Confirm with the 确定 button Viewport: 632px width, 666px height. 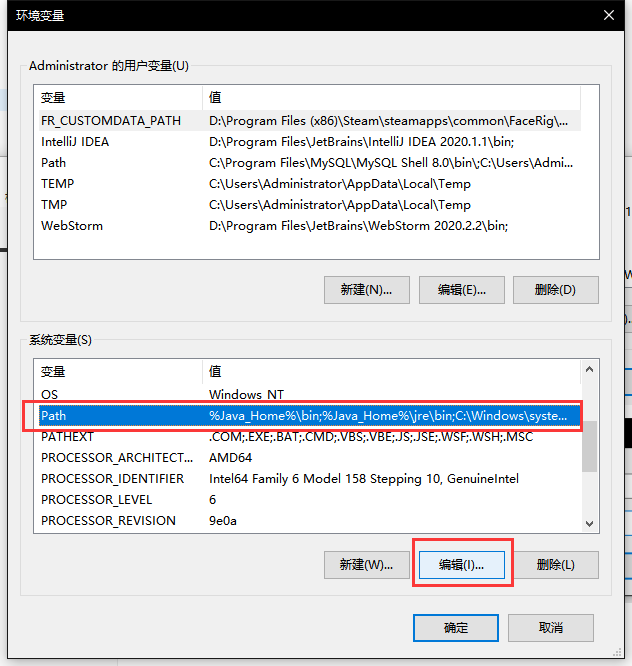[x=456, y=628]
